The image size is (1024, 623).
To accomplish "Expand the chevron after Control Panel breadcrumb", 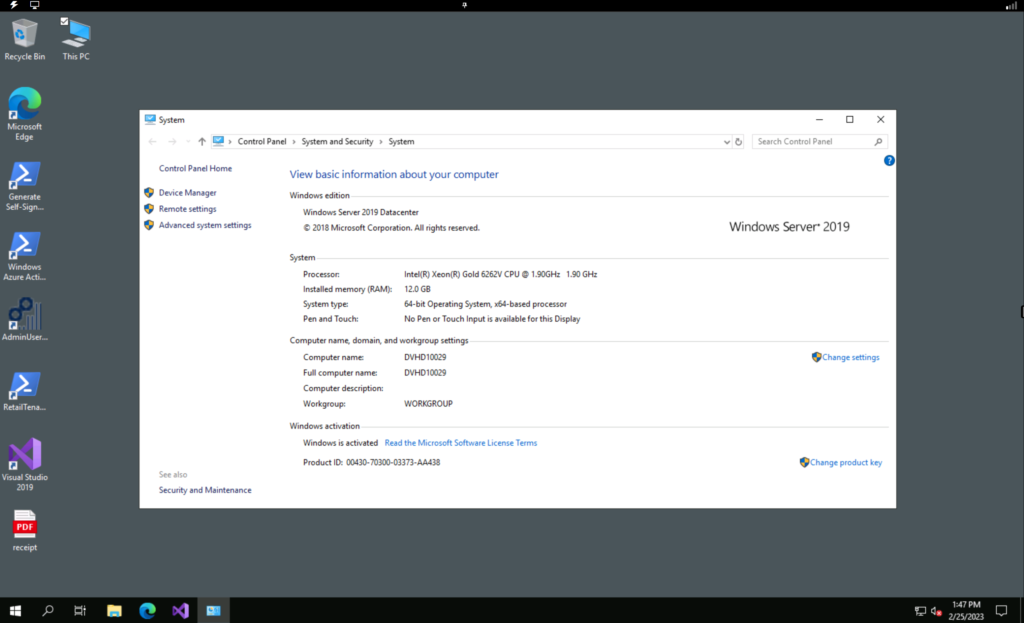I will [x=294, y=142].
